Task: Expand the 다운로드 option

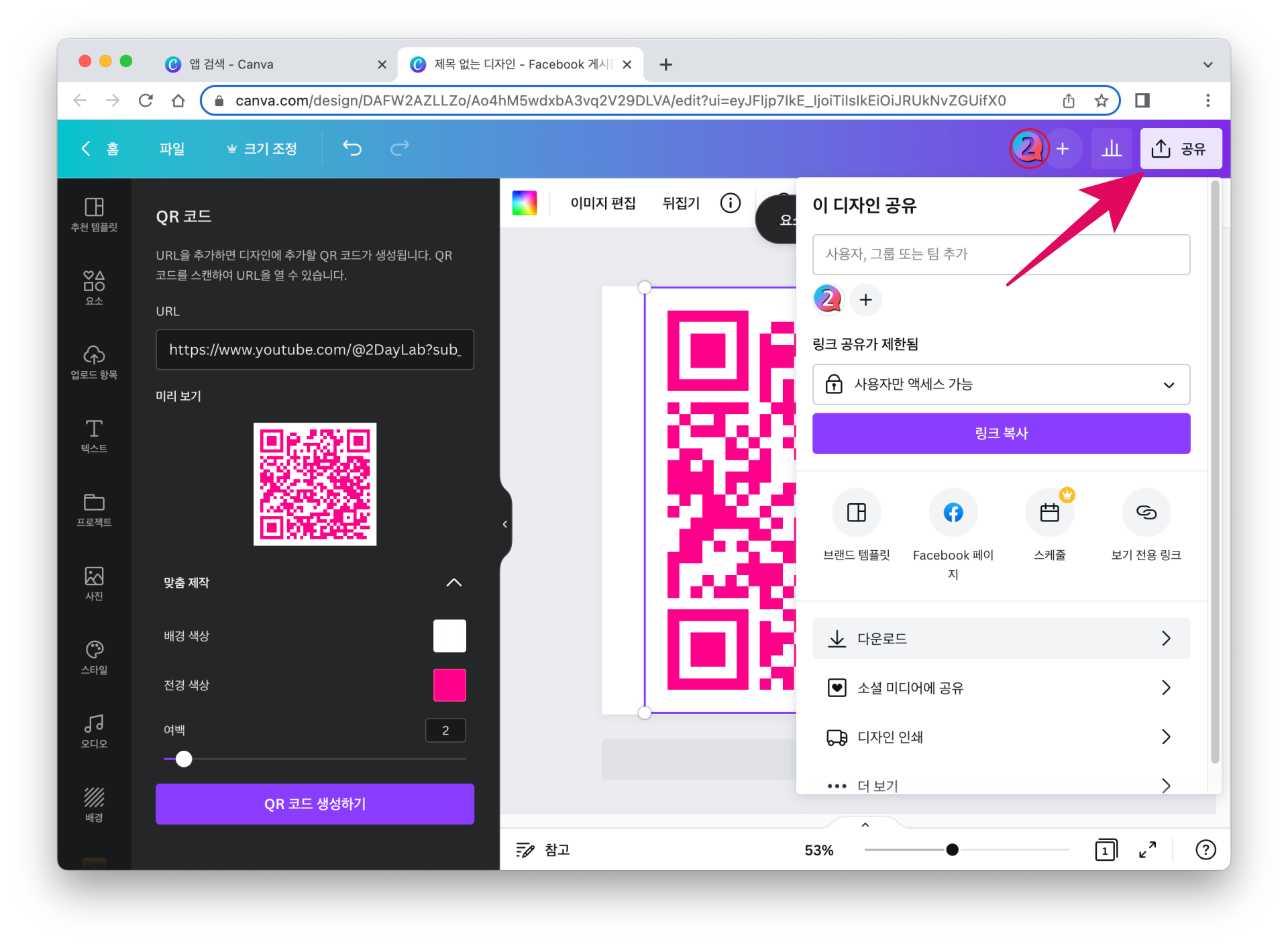Action: tap(1001, 638)
